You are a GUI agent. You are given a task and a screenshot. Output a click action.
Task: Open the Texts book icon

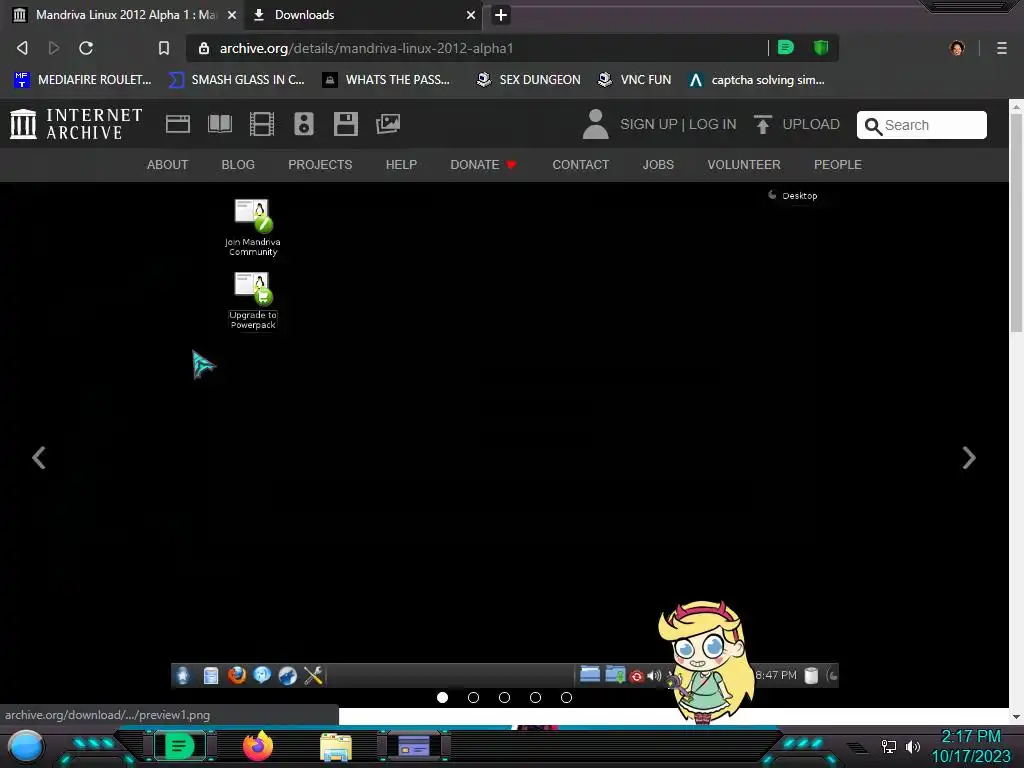pos(220,124)
